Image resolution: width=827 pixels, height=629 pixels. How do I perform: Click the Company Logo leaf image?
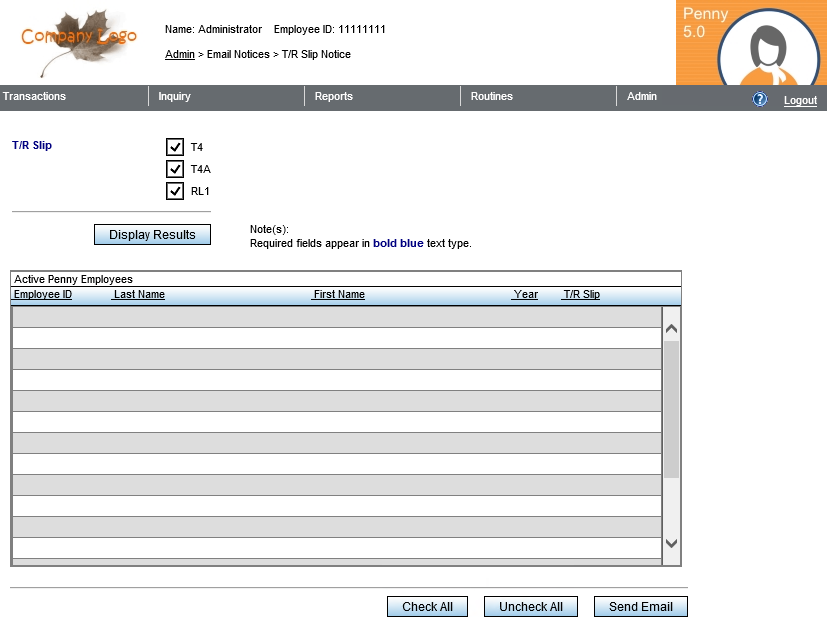click(79, 41)
